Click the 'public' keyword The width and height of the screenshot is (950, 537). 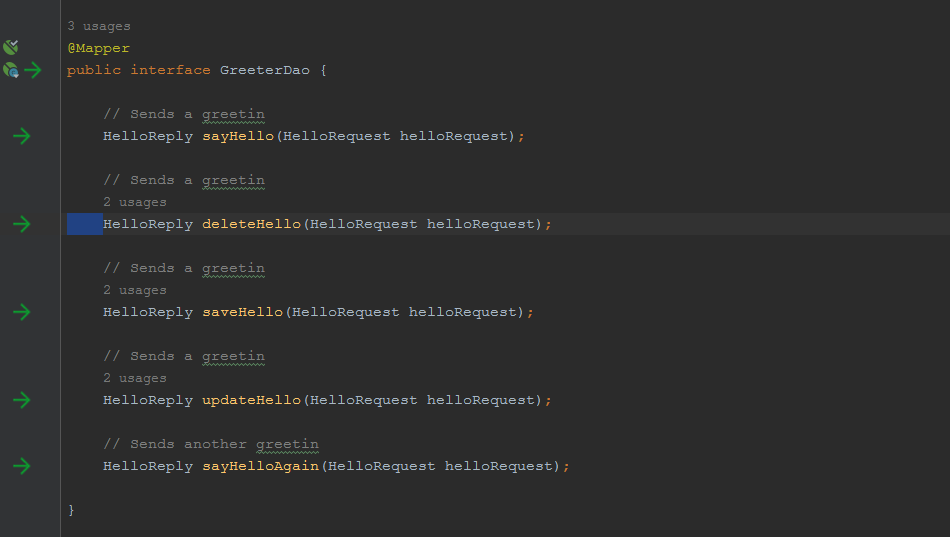coord(94,70)
